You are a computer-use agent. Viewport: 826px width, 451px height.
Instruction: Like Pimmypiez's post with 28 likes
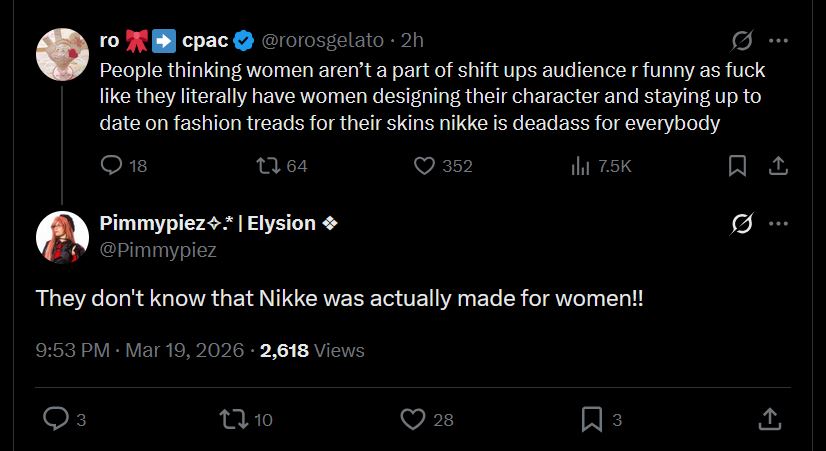pyautogui.click(x=413, y=419)
